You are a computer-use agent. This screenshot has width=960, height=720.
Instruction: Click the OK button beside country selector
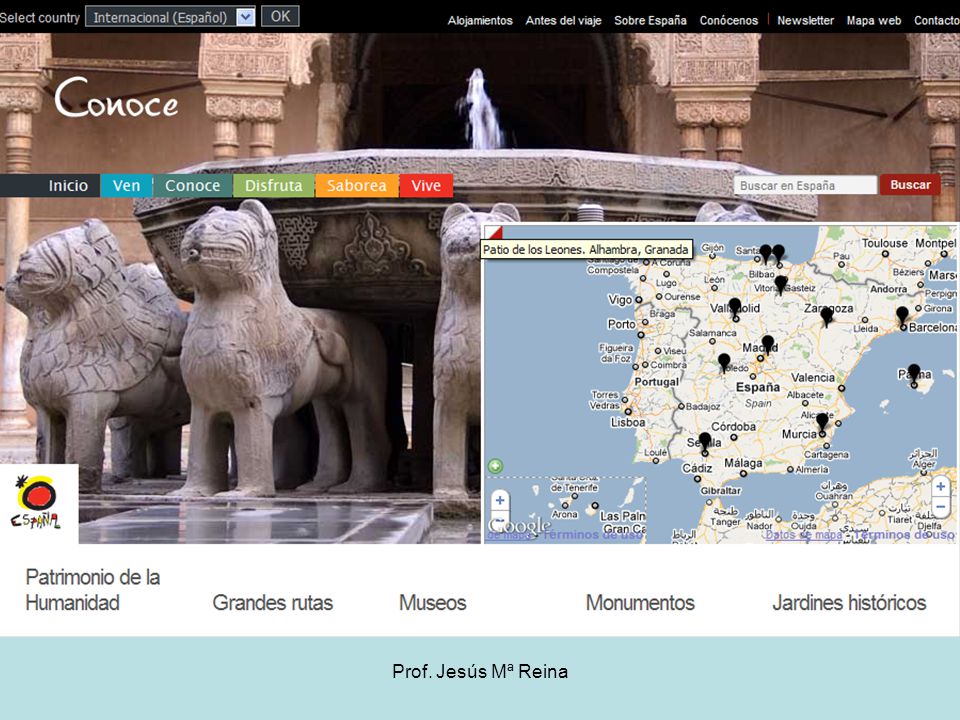click(280, 17)
